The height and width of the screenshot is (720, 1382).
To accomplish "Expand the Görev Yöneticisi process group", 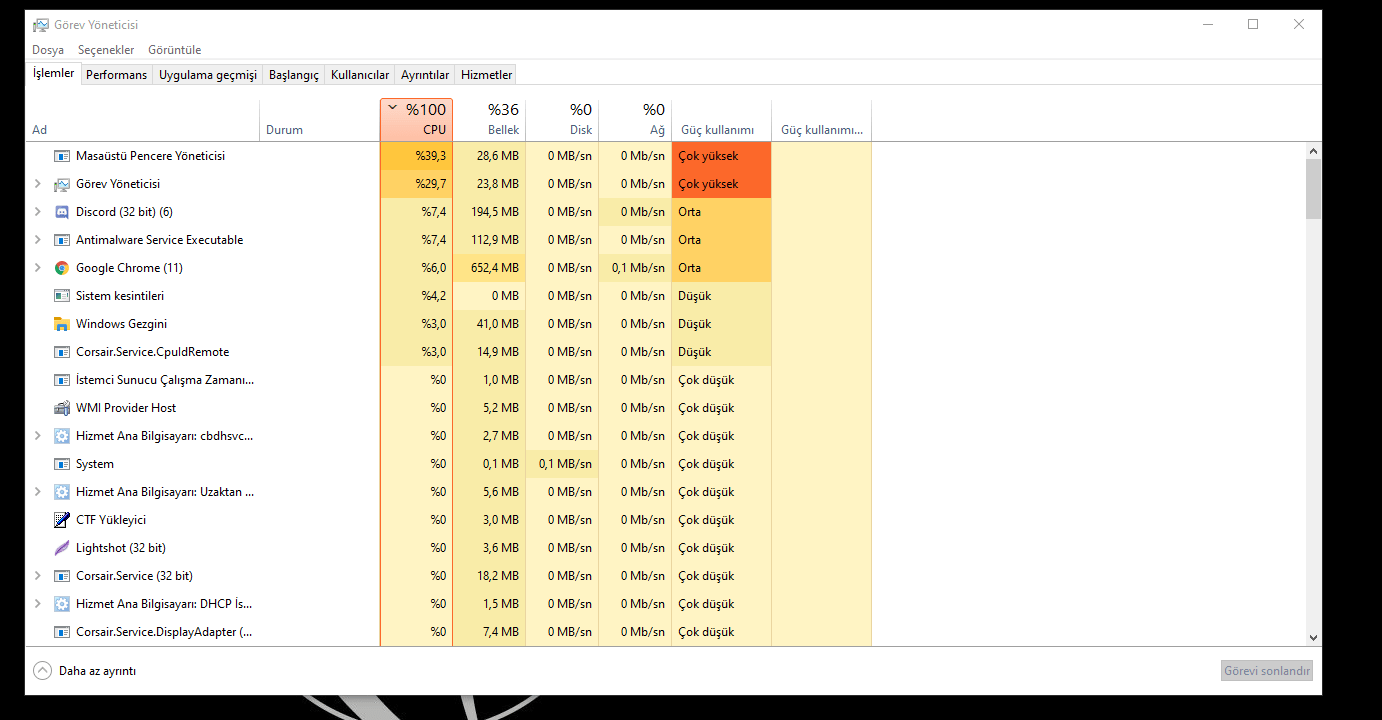I will point(38,184).
